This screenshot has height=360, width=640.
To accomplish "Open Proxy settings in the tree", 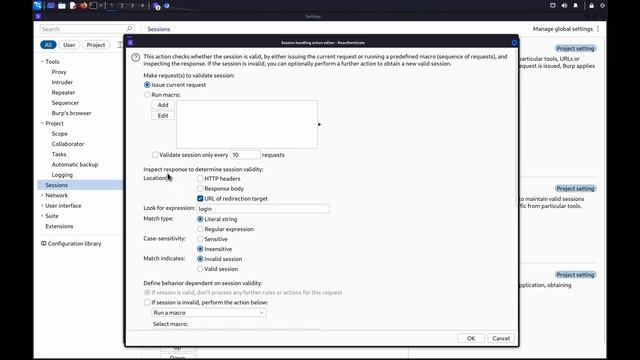I will (x=59, y=72).
